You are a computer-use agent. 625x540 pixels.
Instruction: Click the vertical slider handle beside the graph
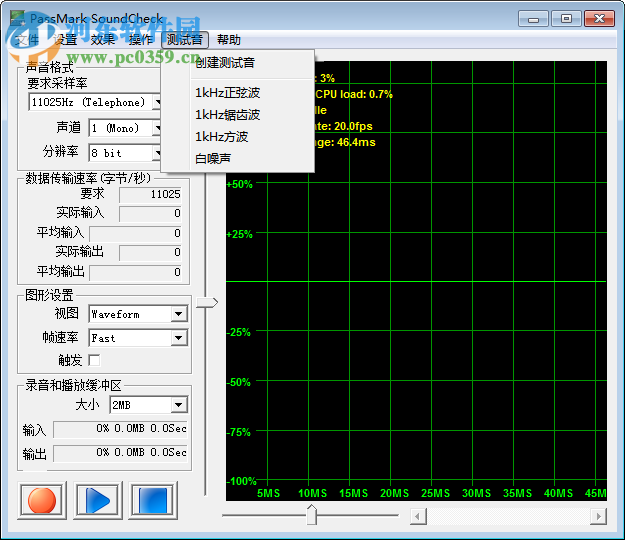[205, 302]
